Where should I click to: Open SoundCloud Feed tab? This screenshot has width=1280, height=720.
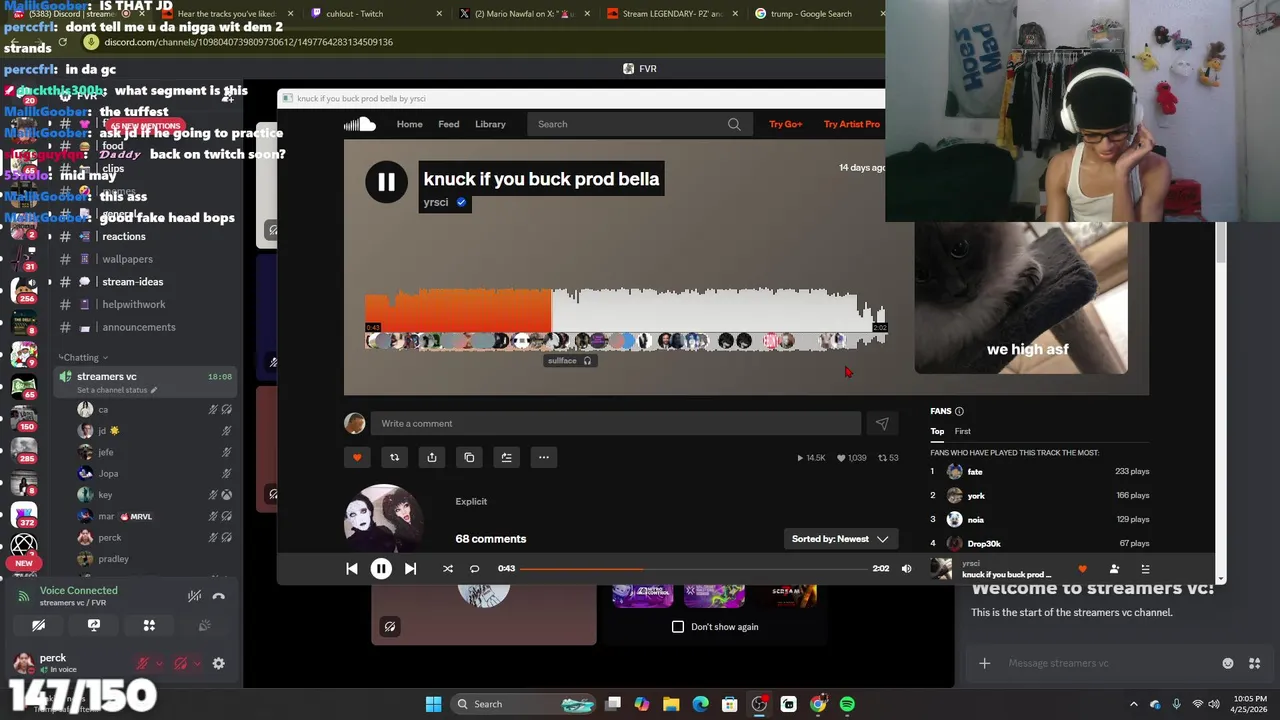(x=449, y=124)
